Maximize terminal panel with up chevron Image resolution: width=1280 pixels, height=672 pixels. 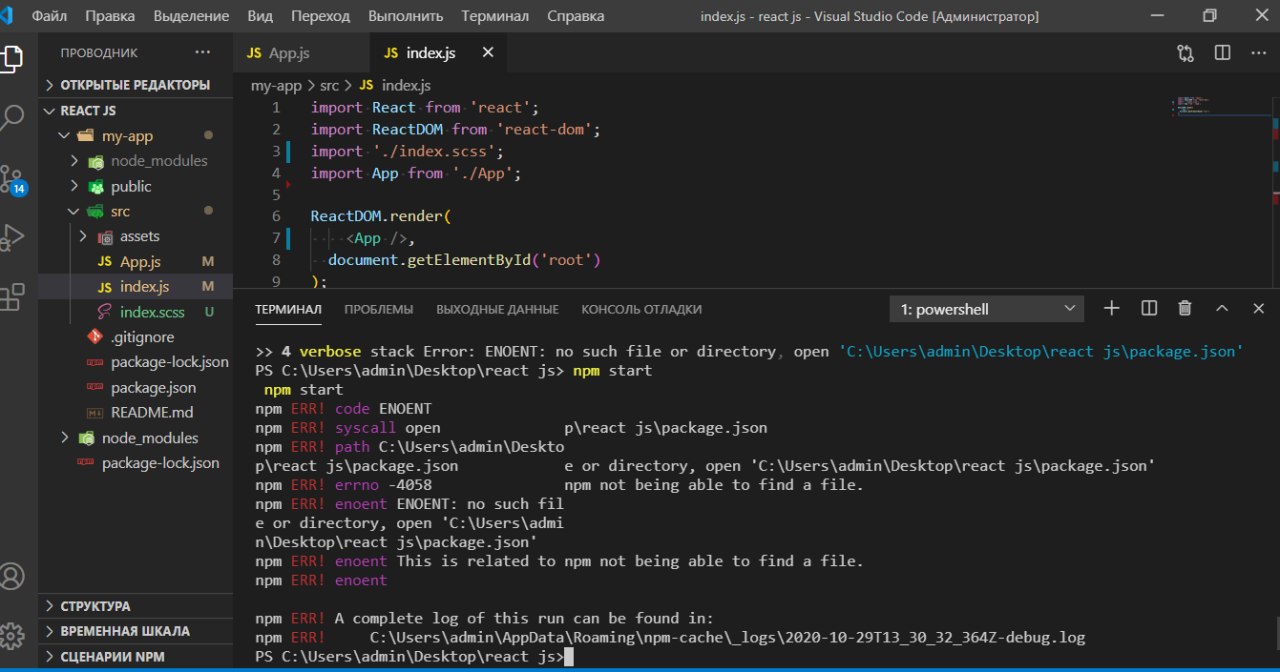tap(1222, 309)
